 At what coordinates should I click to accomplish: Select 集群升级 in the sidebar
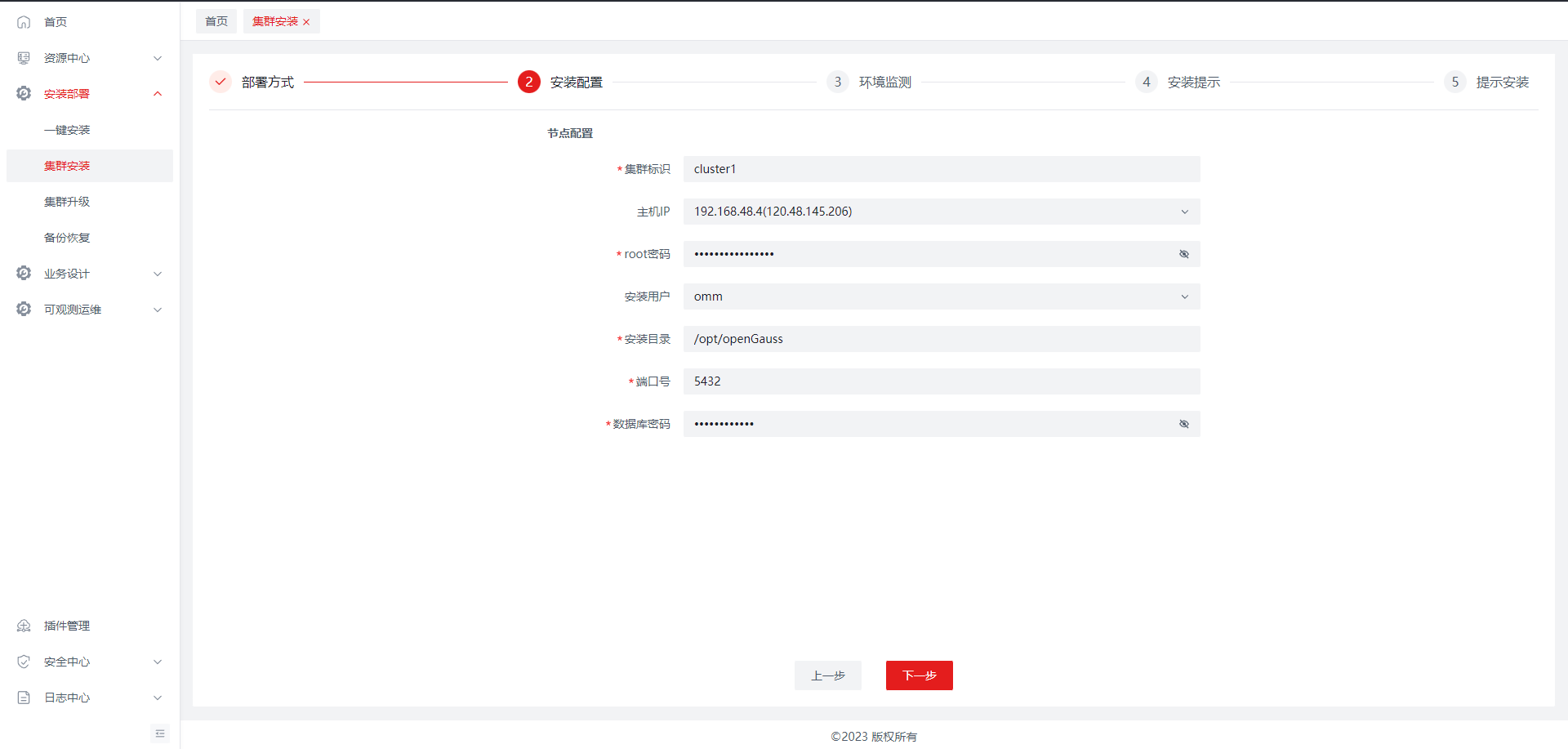point(67,202)
